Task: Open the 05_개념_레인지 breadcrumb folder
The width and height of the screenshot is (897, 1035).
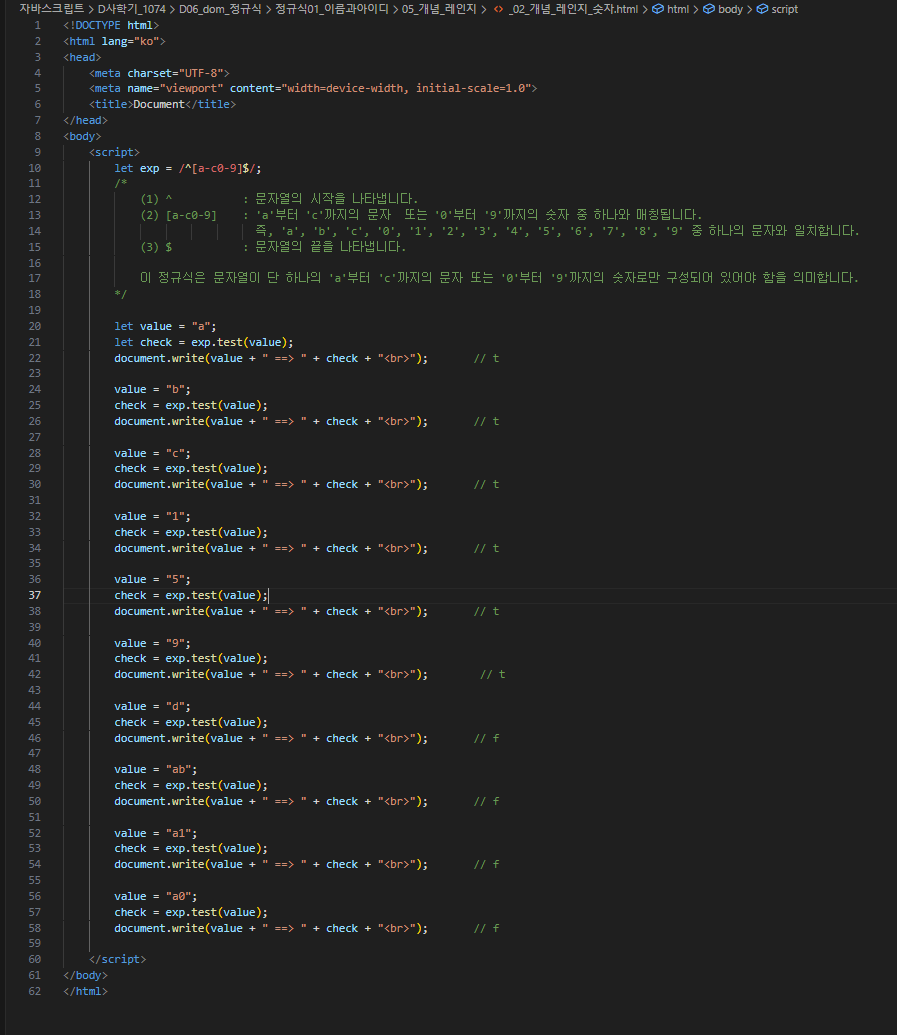Action: 439,9
